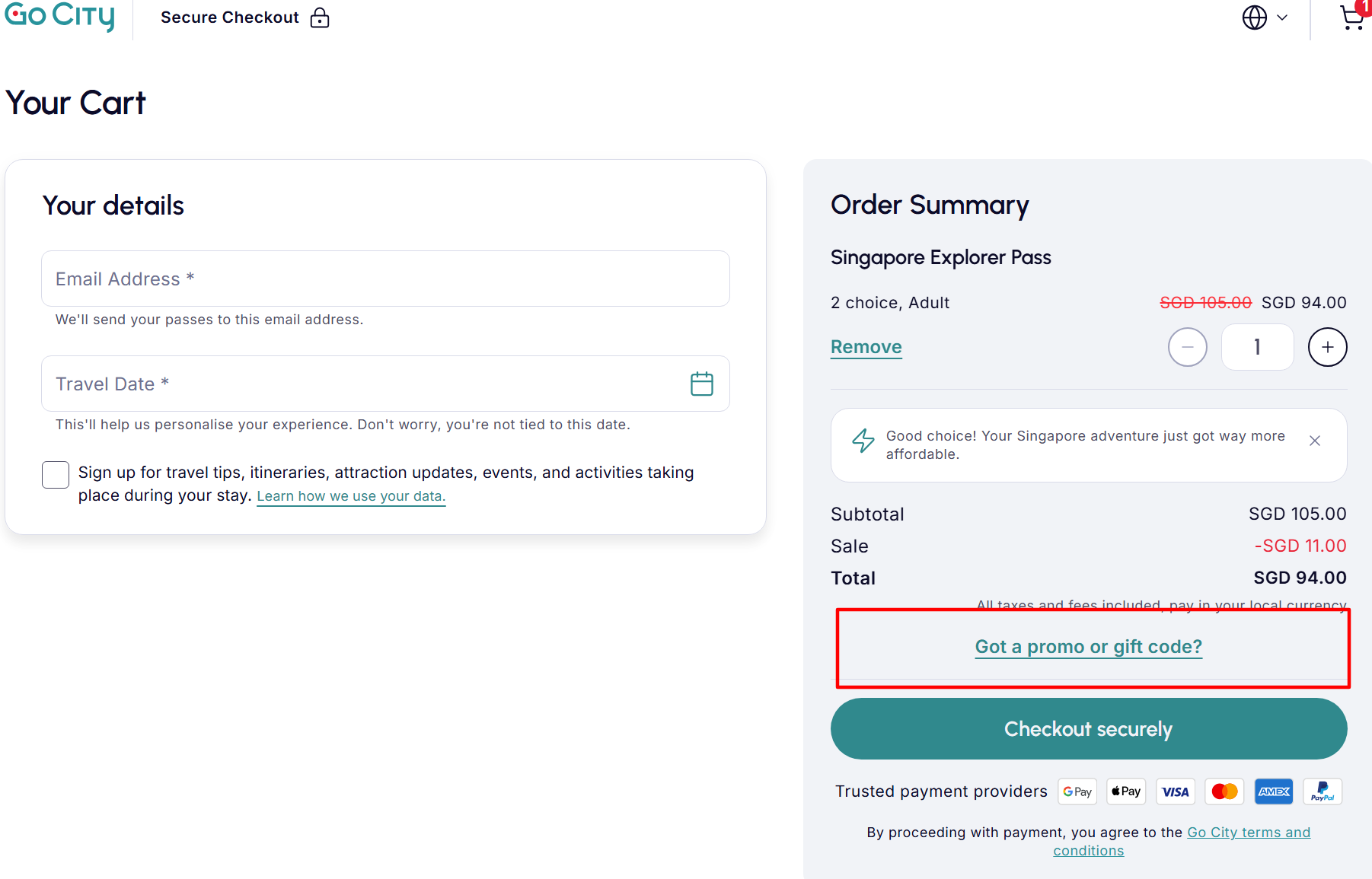The width and height of the screenshot is (1372, 879).
Task: Enable the travel tips signup checkbox
Action: click(55, 474)
